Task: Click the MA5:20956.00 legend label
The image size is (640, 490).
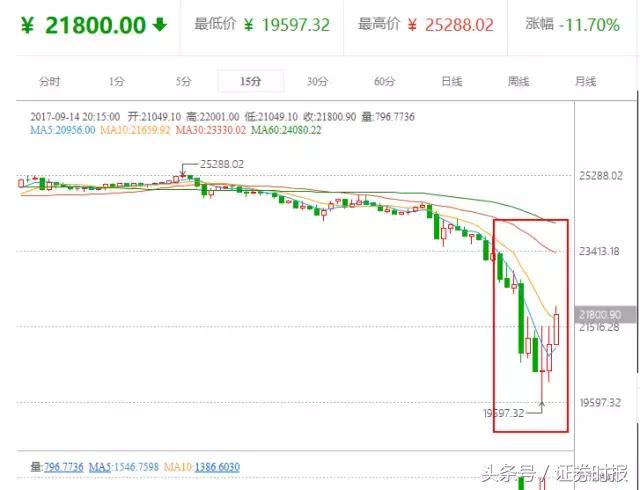Action: (x=62, y=130)
